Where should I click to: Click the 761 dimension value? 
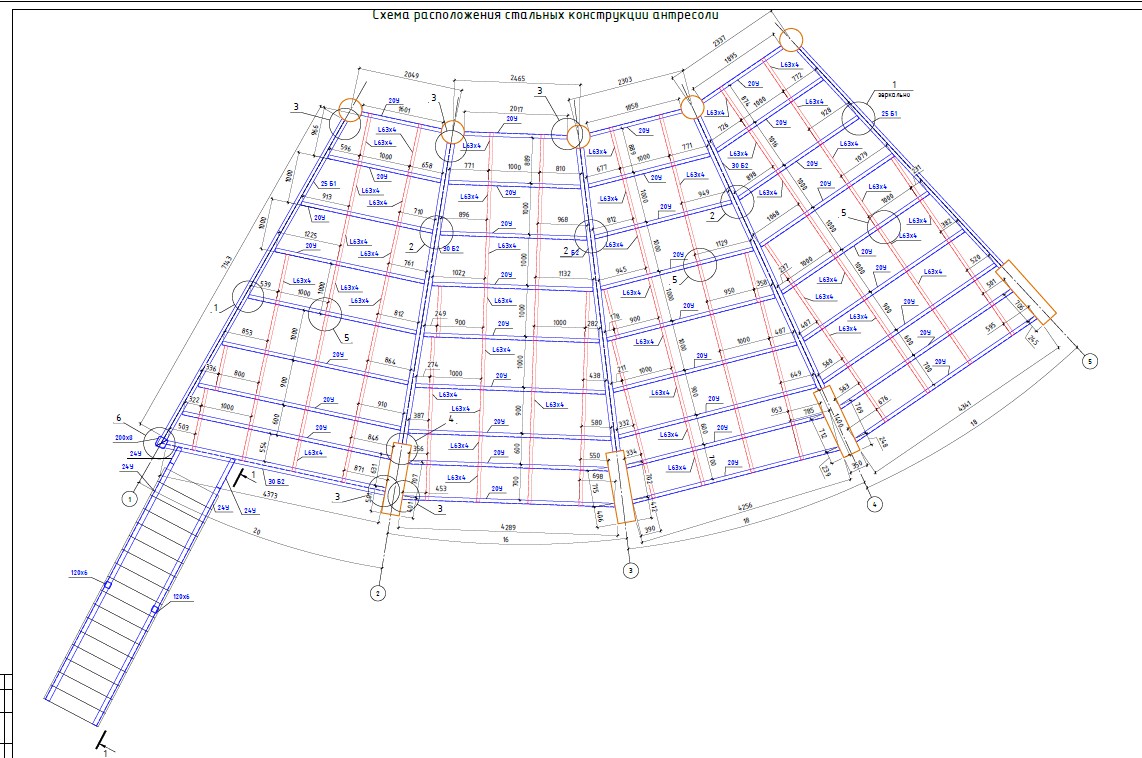point(408,264)
